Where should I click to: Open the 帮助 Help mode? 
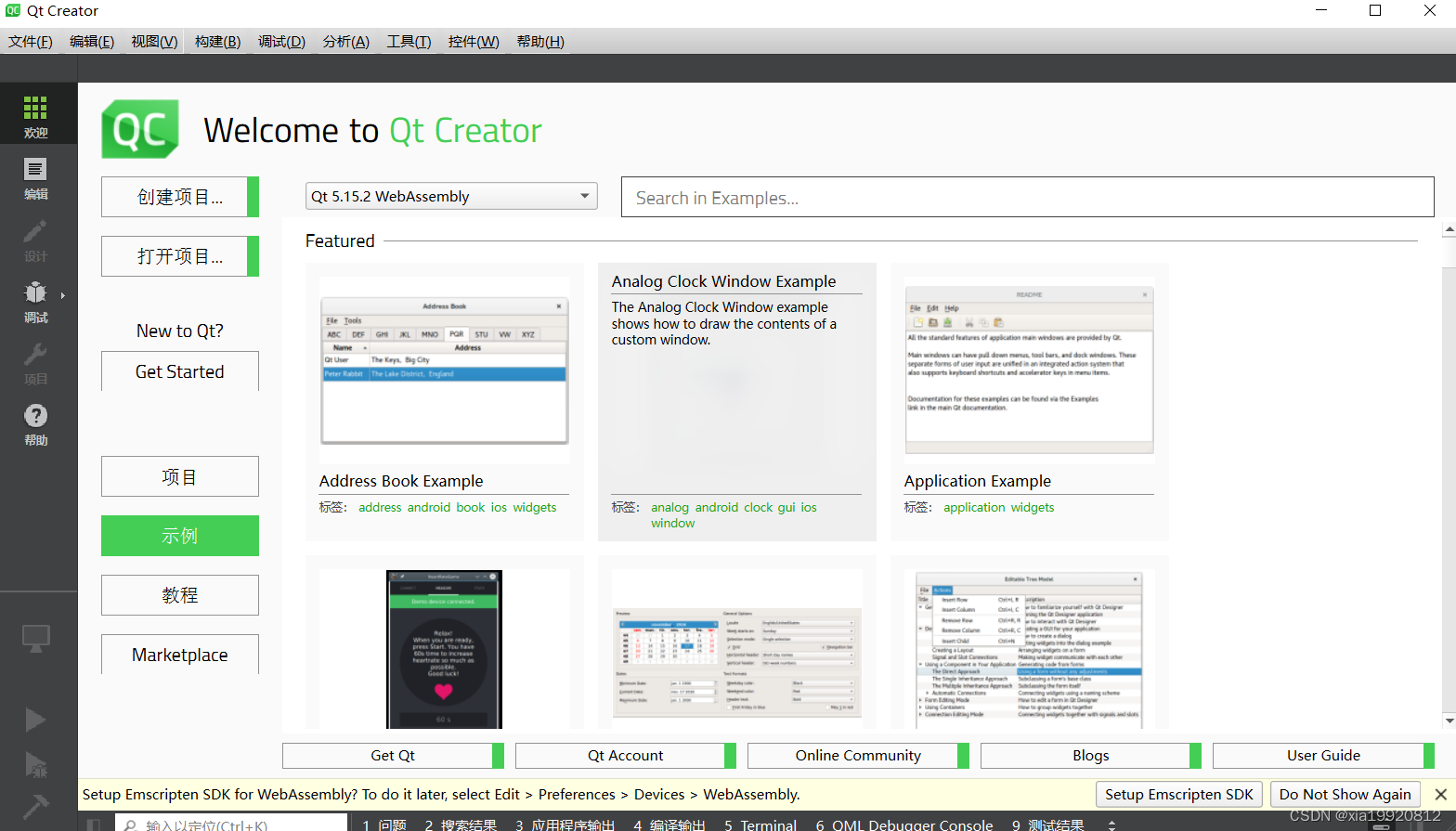(x=35, y=423)
